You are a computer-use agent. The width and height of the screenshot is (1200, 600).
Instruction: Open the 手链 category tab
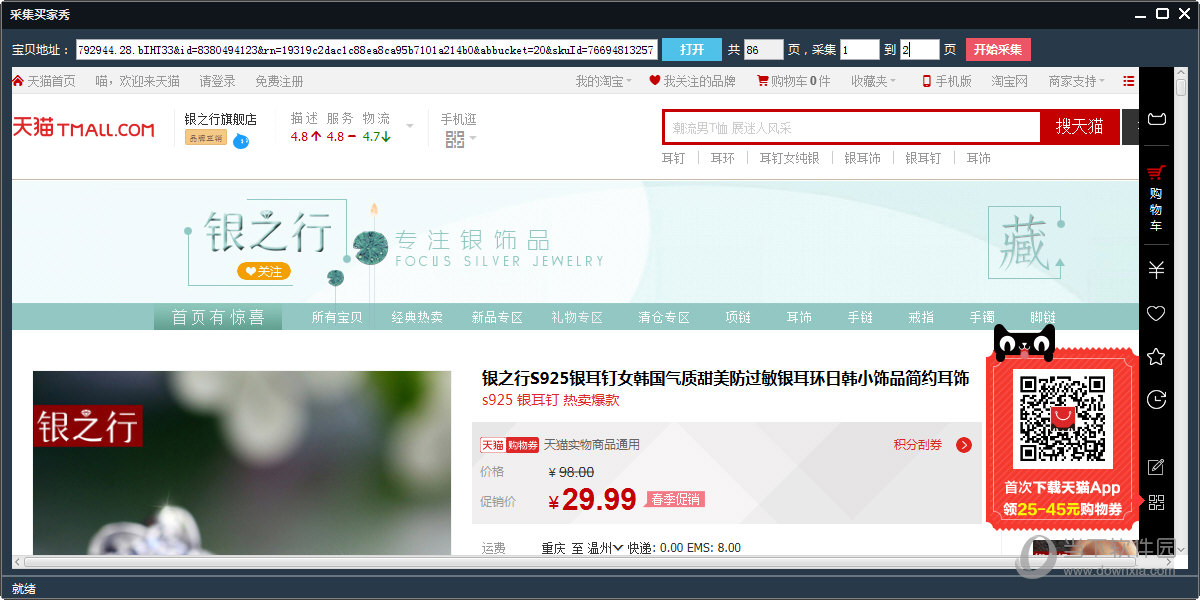click(x=860, y=317)
